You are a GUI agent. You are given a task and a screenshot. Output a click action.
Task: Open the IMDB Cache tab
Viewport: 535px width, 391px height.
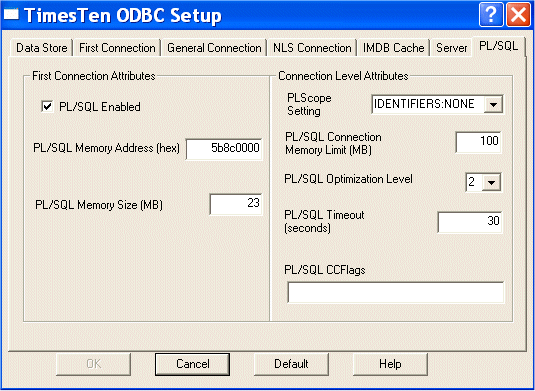coord(393,48)
